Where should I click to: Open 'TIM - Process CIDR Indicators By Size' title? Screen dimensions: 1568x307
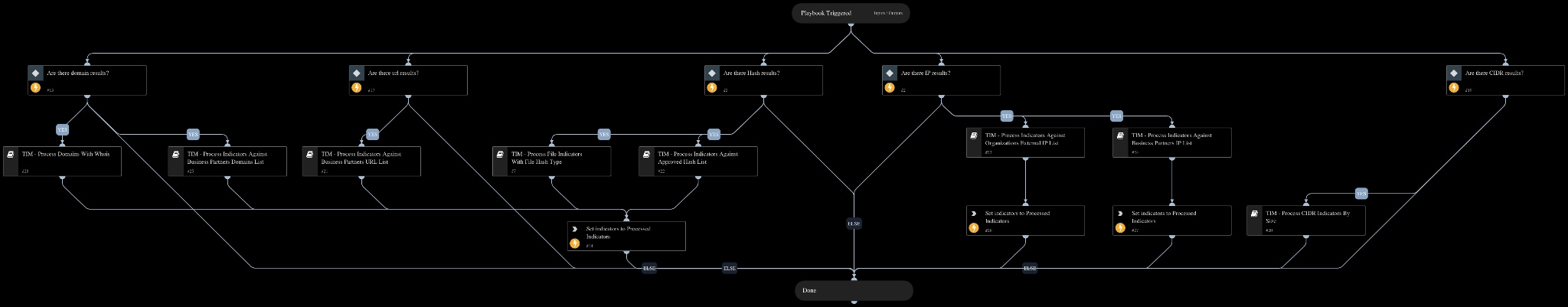click(1307, 217)
